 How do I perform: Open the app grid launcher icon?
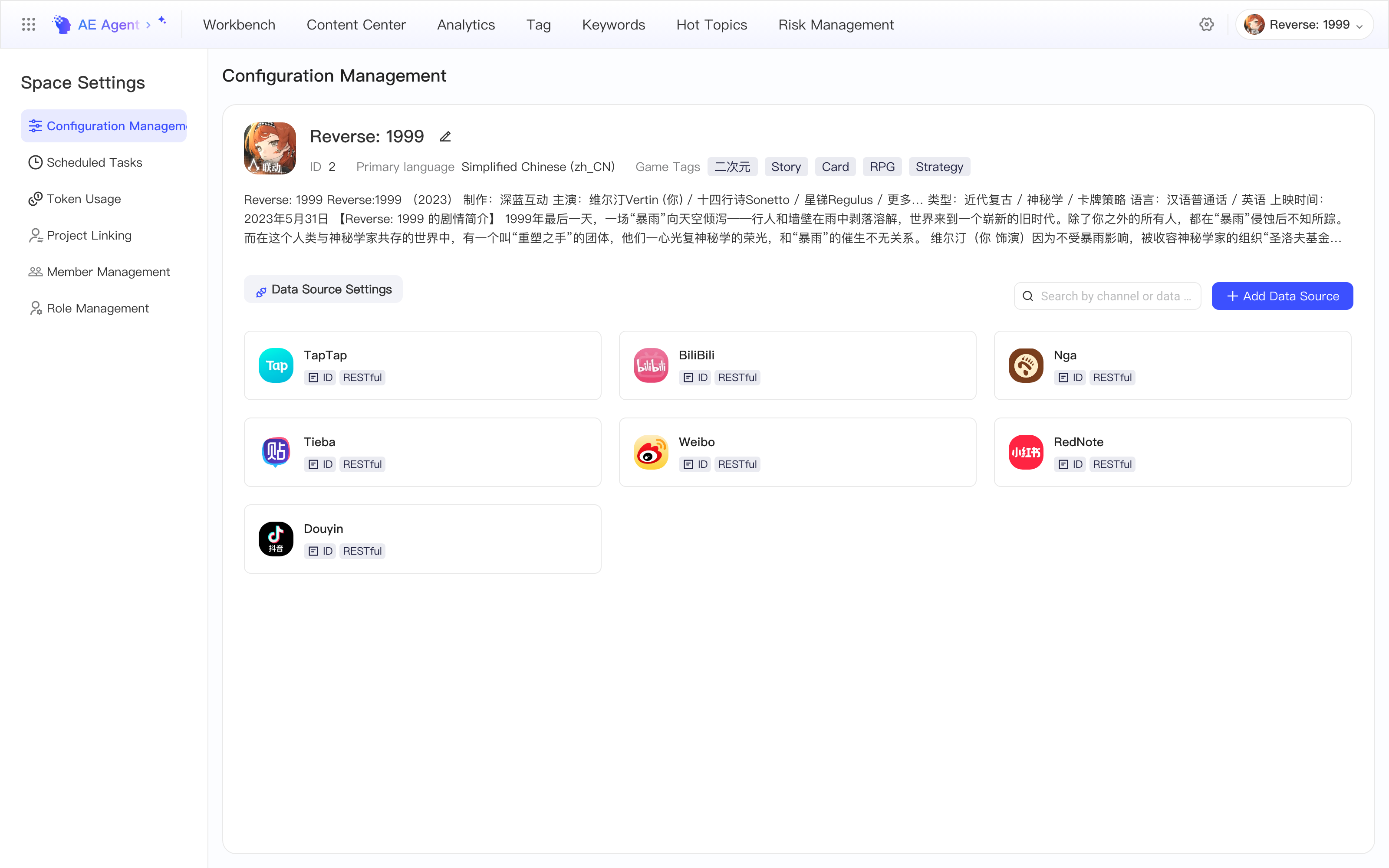click(x=29, y=24)
